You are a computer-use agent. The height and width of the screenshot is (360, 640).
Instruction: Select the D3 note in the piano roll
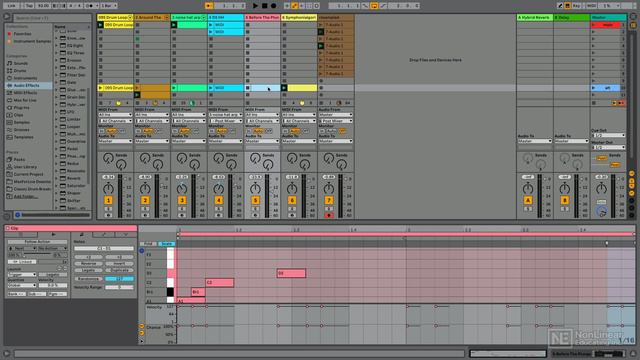(291, 273)
